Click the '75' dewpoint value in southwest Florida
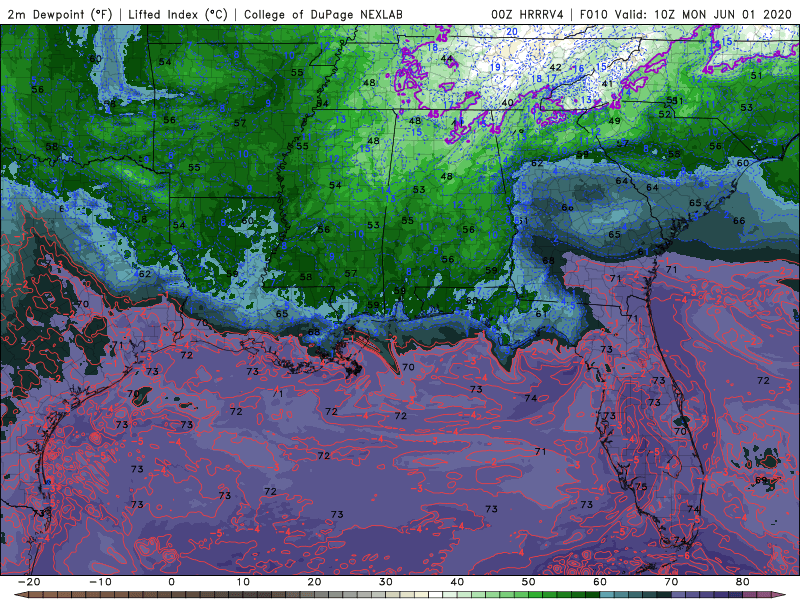The width and height of the screenshot is (800, 600). pos(641,487)
